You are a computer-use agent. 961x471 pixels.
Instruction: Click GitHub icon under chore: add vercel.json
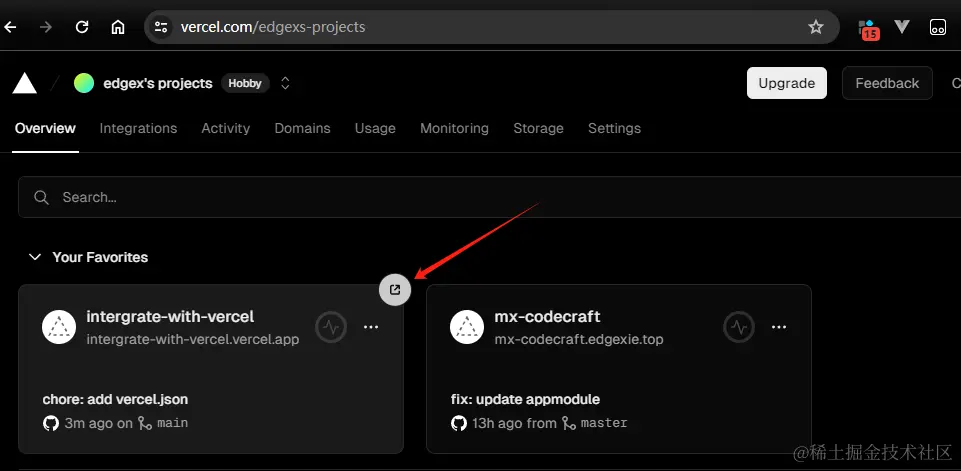[51, 423]
